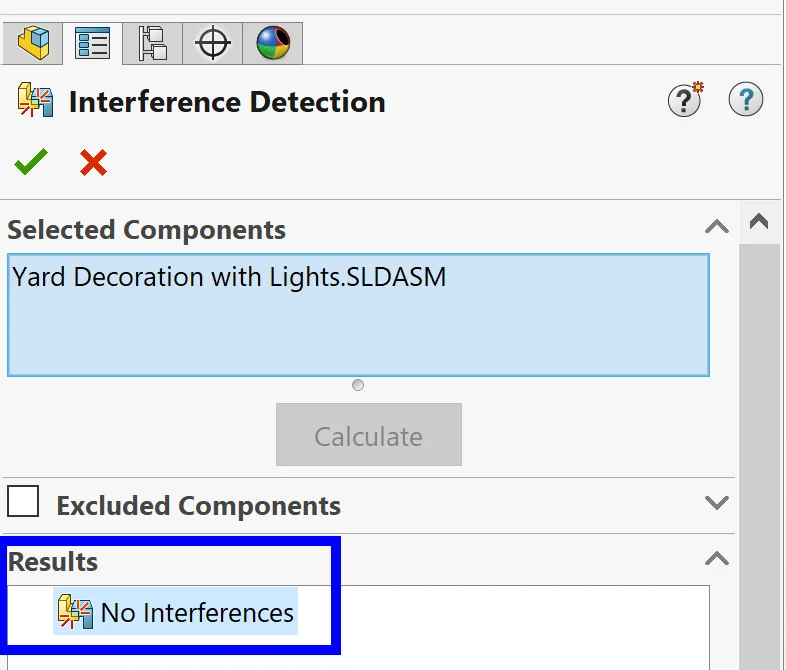Expand the Excluded Components section
Viewport: 786px width, 670px height.
717,502
